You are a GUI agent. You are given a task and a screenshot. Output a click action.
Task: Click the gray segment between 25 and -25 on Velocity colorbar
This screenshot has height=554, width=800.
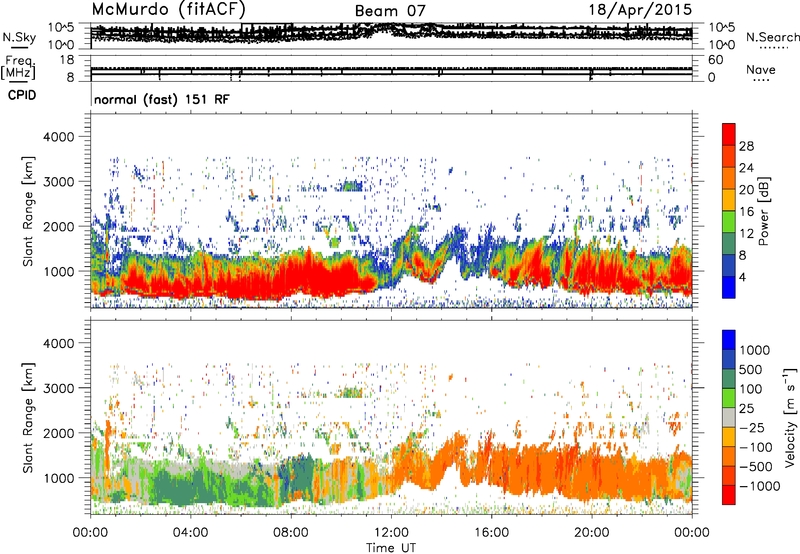729,417
